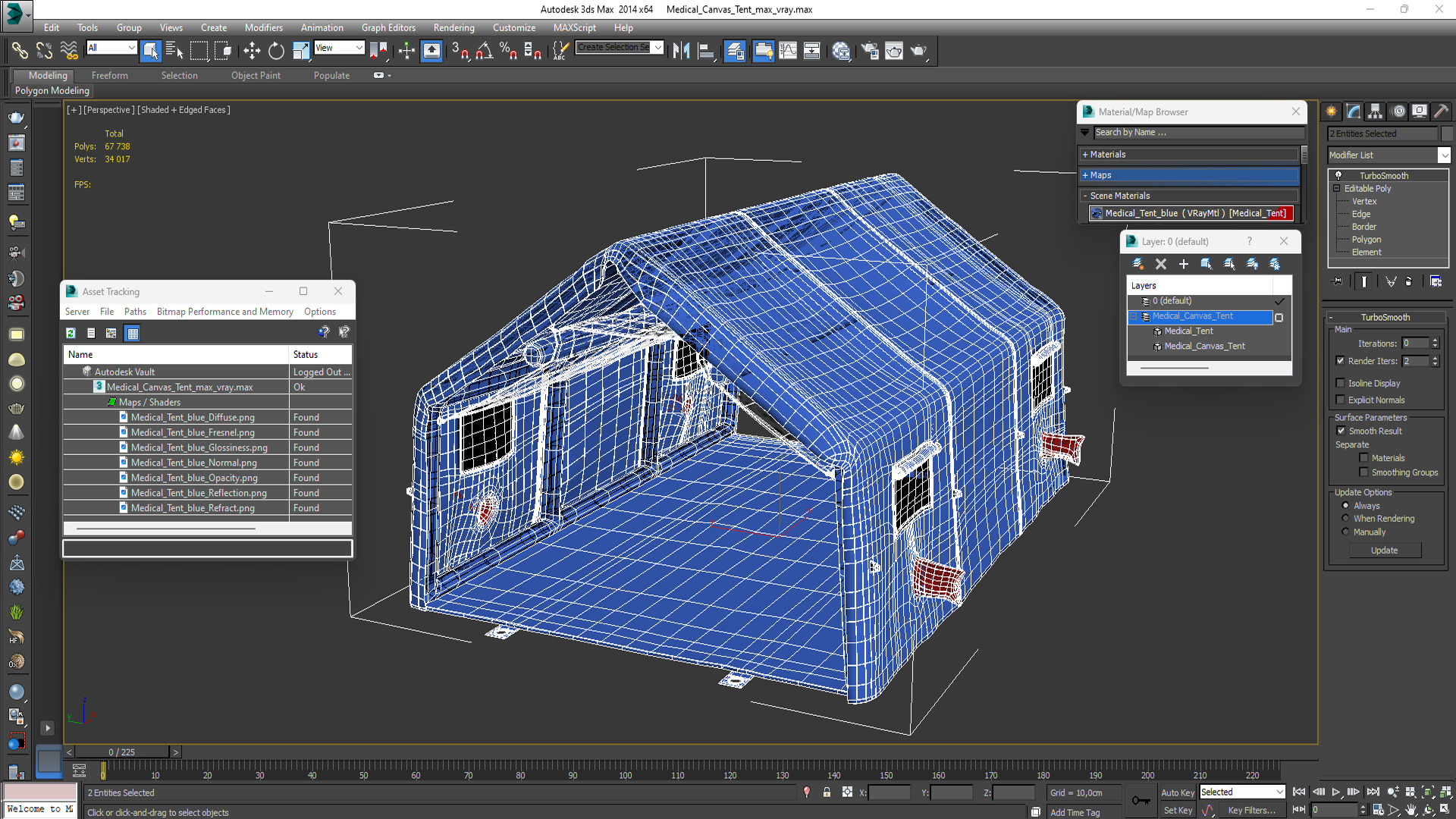The image size is (1456, 819).
Task: Enable the Explicit Normals checkbox
Action: 1340,400
